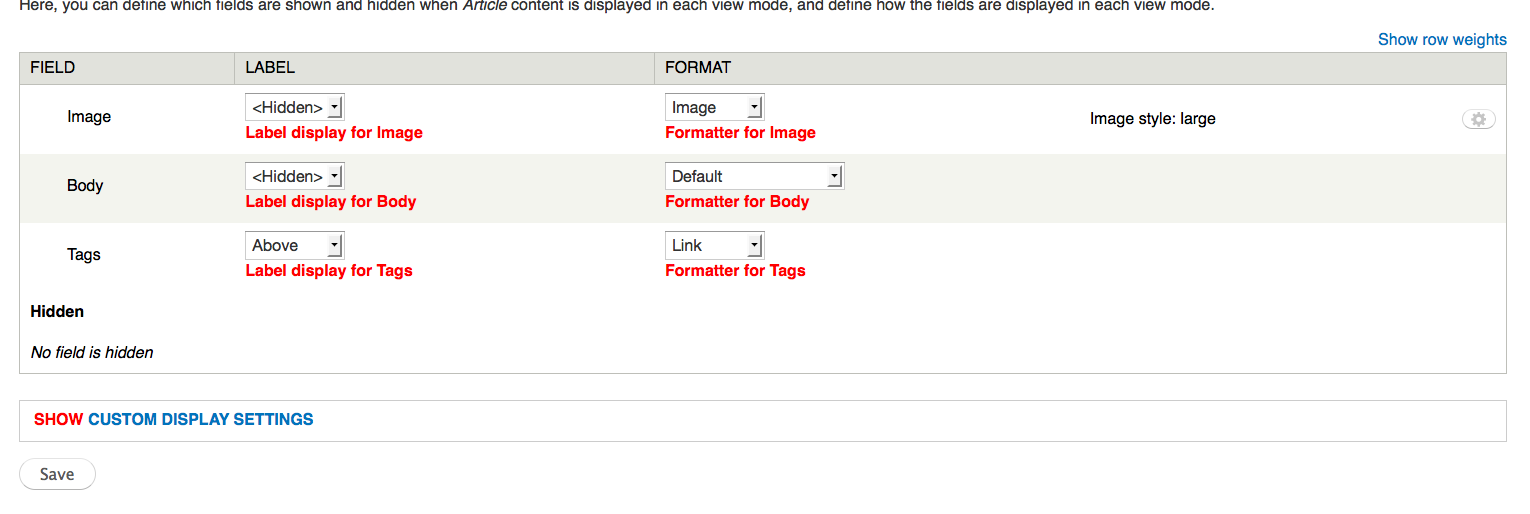Select the Tags field row name
This screenshot has height=514, width=1530.
click(x=84, y=255)
